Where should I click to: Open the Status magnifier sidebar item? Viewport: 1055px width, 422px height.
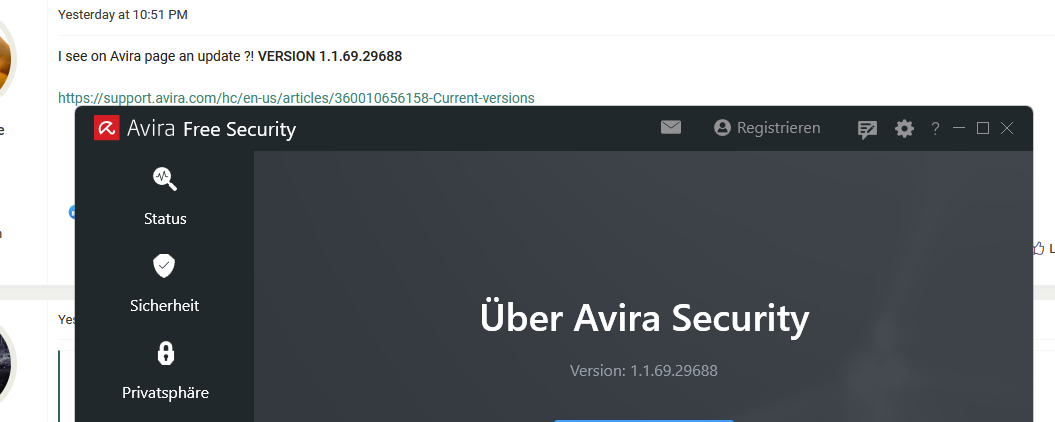tap(165, 196)
